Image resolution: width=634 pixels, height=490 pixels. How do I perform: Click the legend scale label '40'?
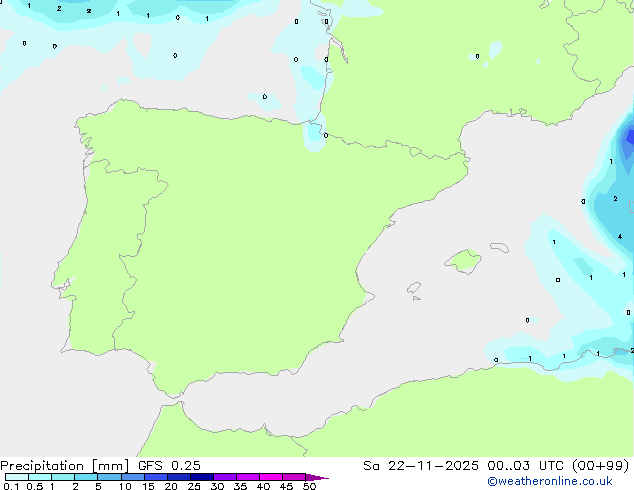point(263,486)
